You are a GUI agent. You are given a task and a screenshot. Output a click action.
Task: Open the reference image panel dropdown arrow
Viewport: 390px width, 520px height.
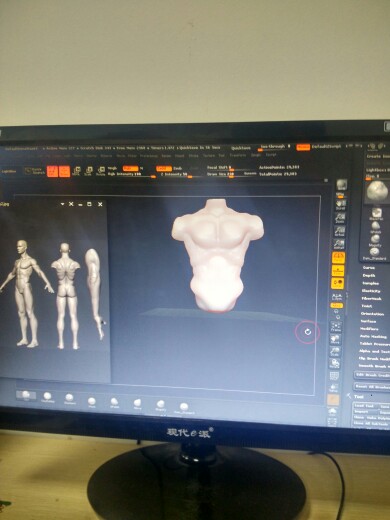pyautogui.click(x=62, y=204)
